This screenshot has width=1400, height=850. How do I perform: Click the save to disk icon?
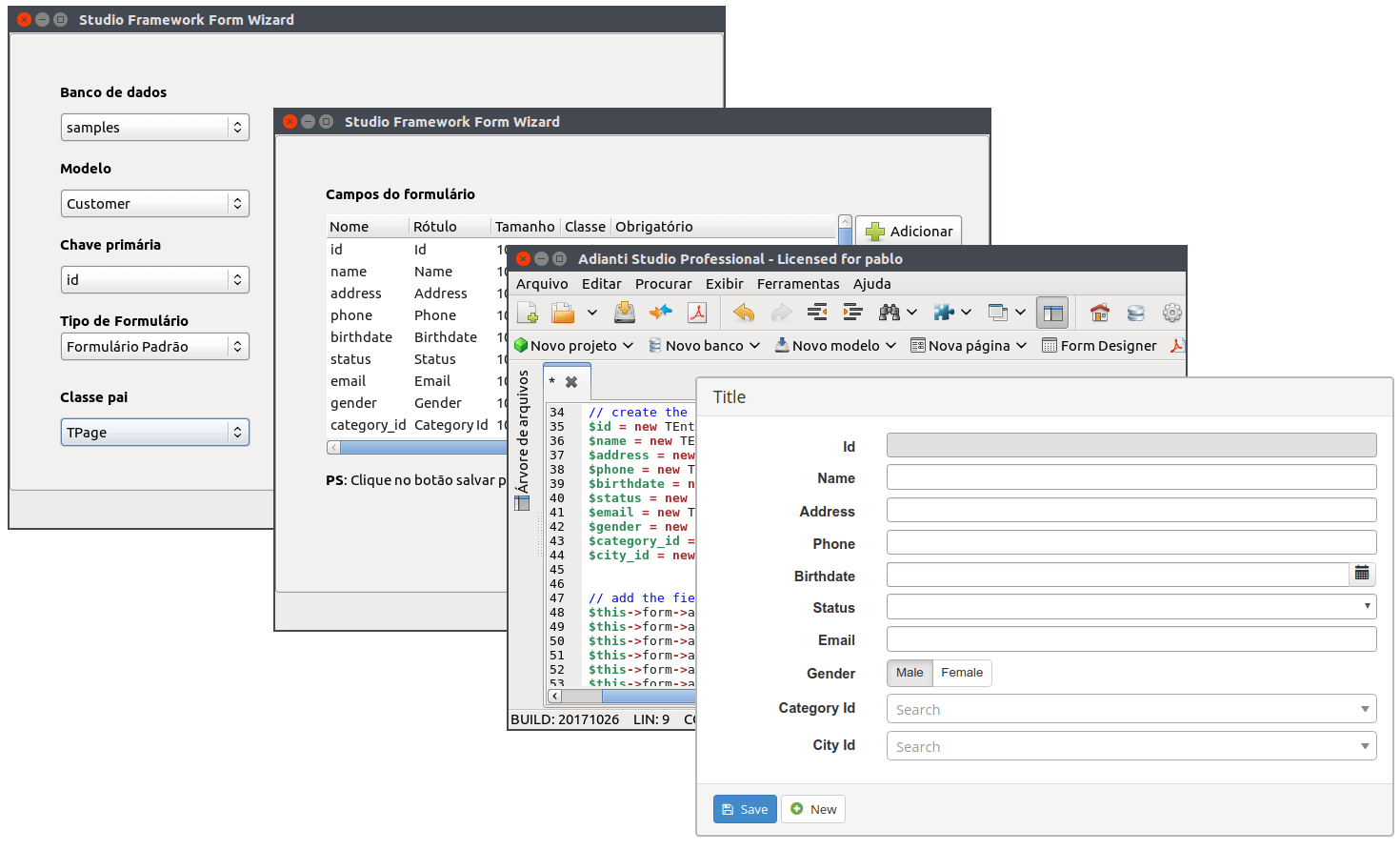click(625, 313)
